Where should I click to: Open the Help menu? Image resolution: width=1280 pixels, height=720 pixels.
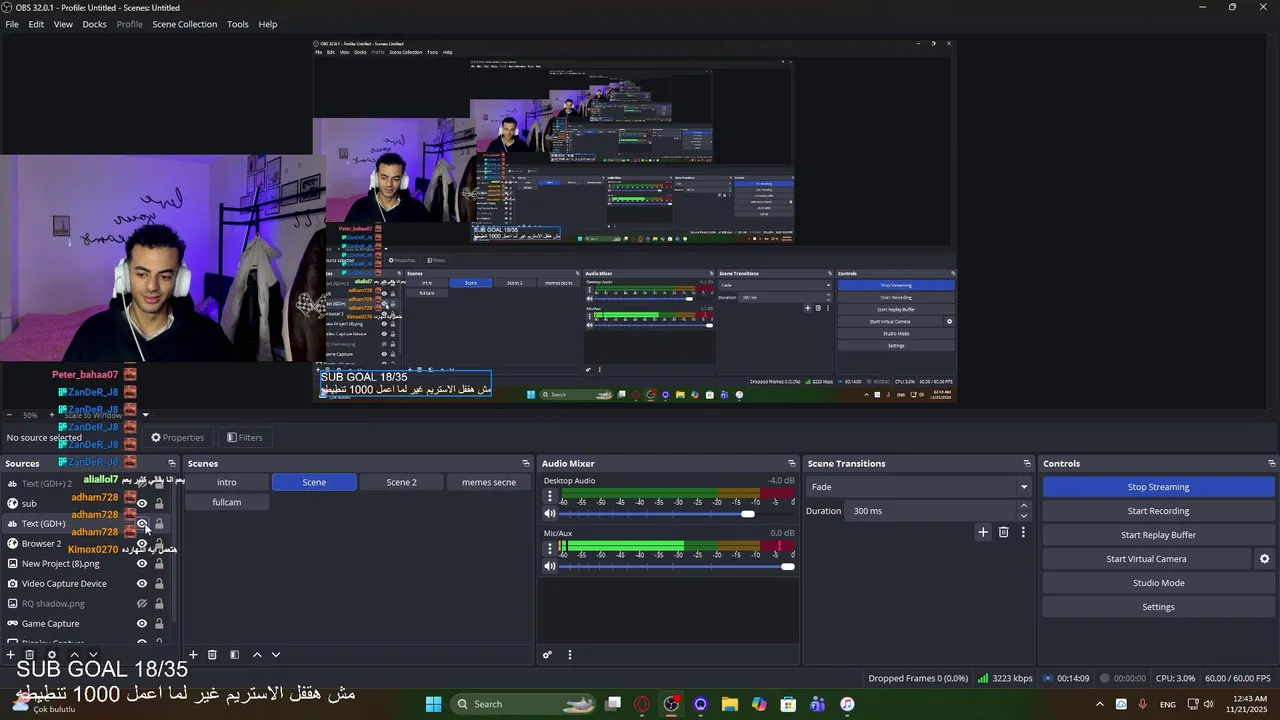click(x=268, y=24)
